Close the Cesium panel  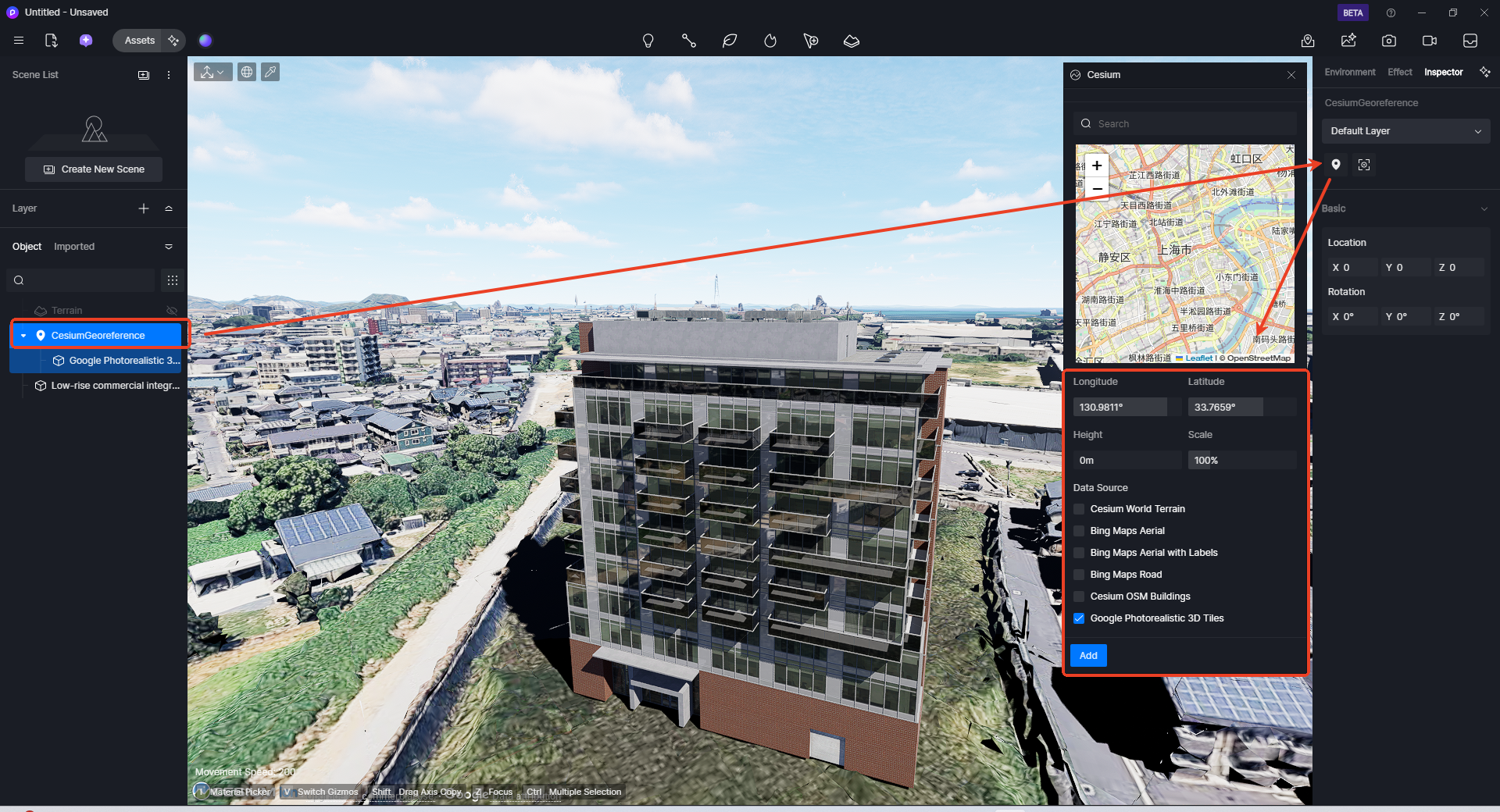(x=1291, y=75)
